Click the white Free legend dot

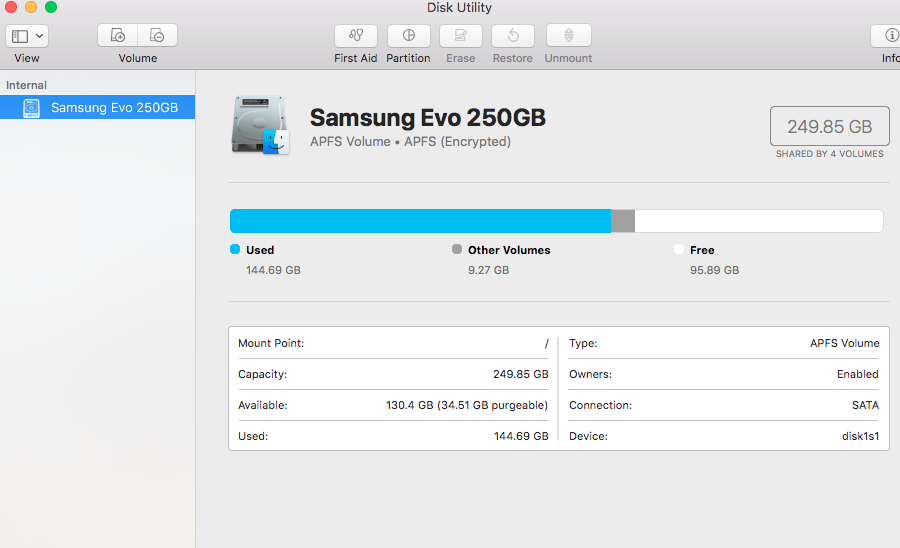(679, 249)
